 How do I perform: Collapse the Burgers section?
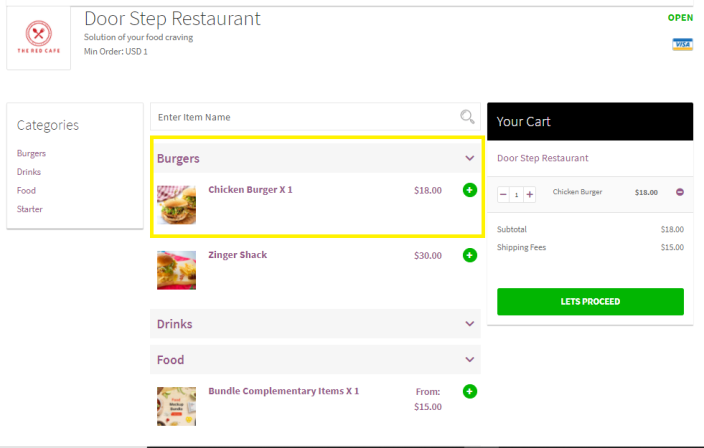(x=470, y=158)
